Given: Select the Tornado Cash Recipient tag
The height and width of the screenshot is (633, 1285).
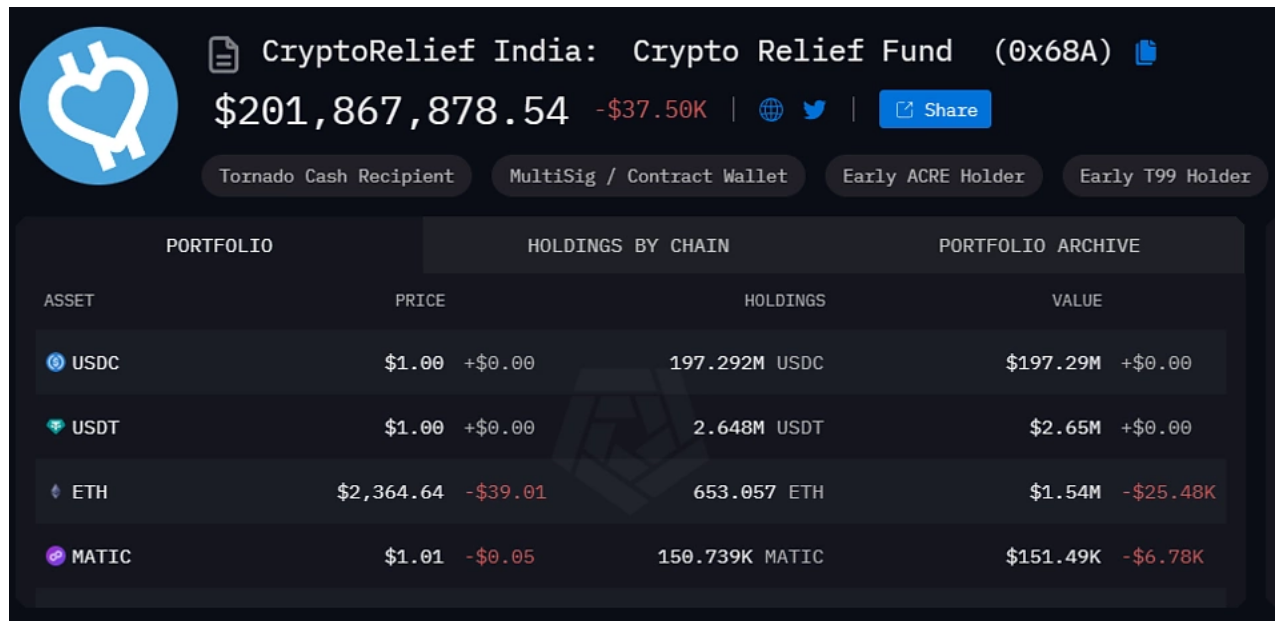Looking at the screenshot, I should click(337, 176).
